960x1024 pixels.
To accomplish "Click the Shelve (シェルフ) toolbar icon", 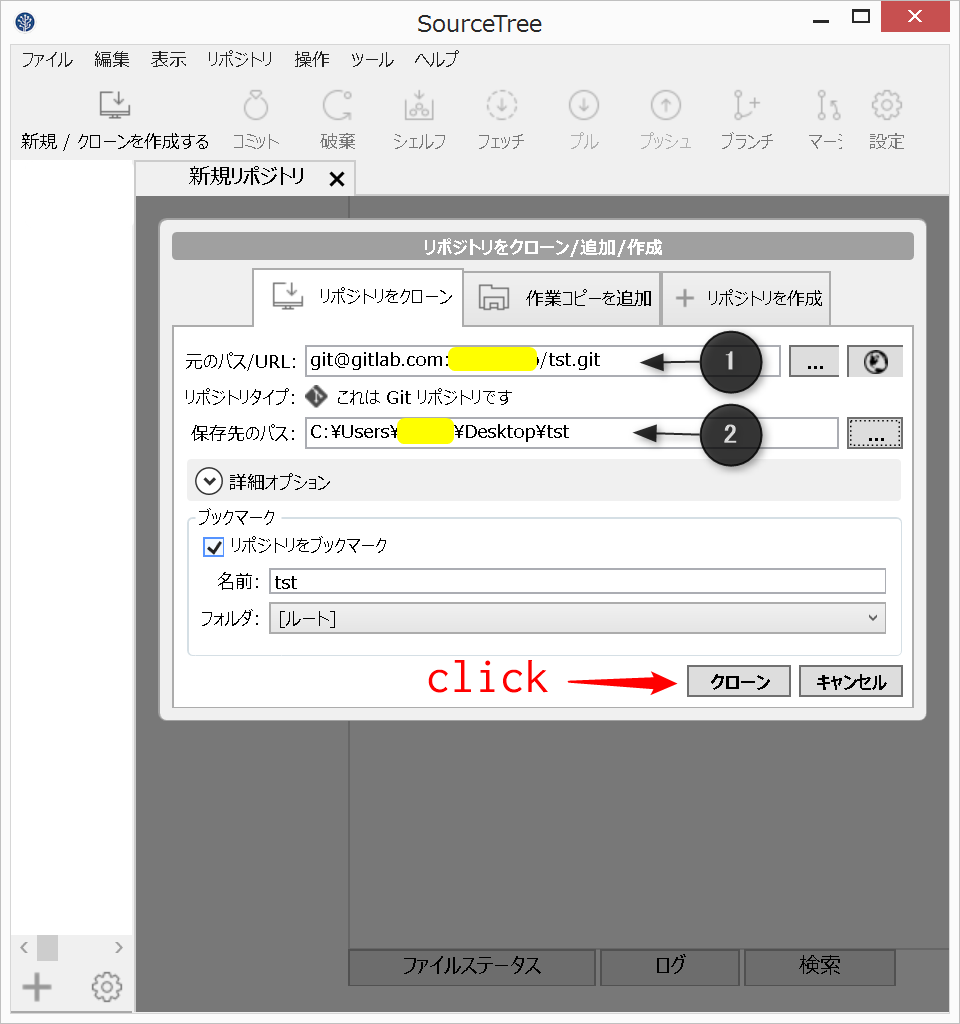I will point(419,104).
